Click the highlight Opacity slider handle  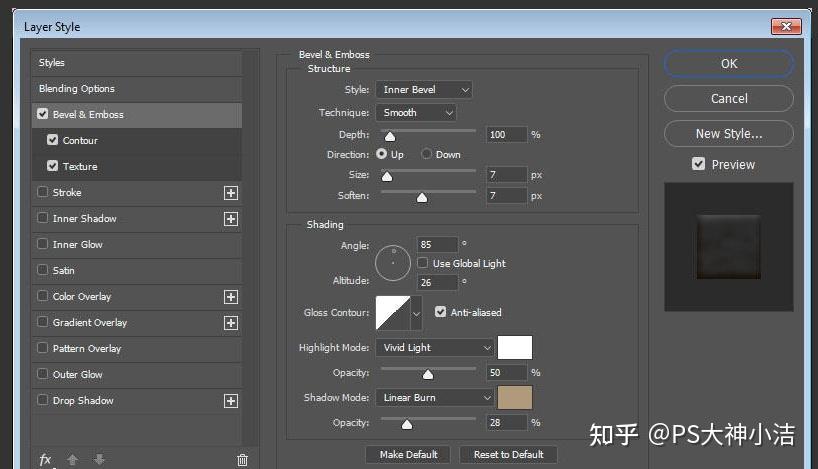[428, 375]
